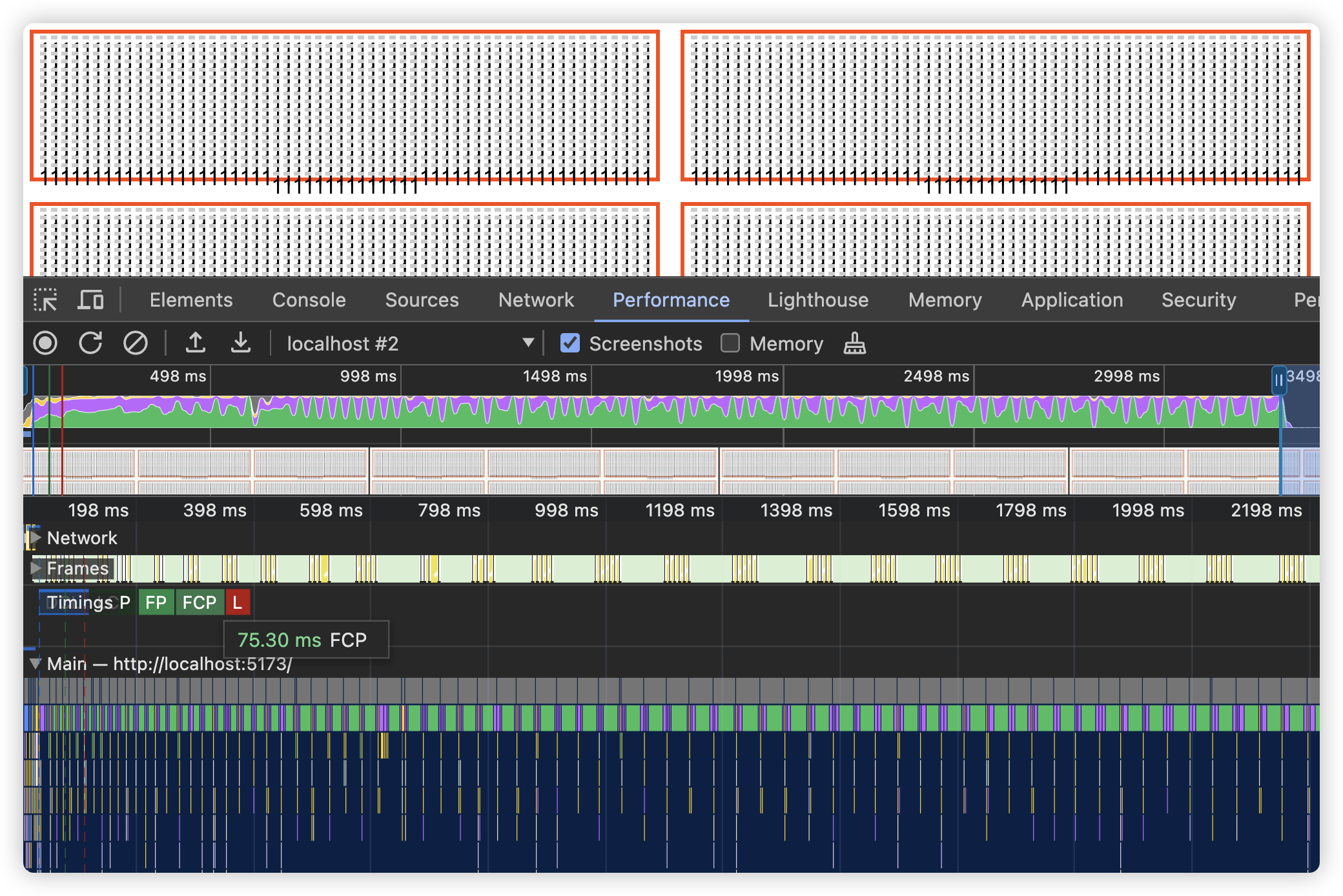The image size is (1343, 896).
Task: Click the FCP timing marker
Action: pyautogui.click(x=199, y=602)
